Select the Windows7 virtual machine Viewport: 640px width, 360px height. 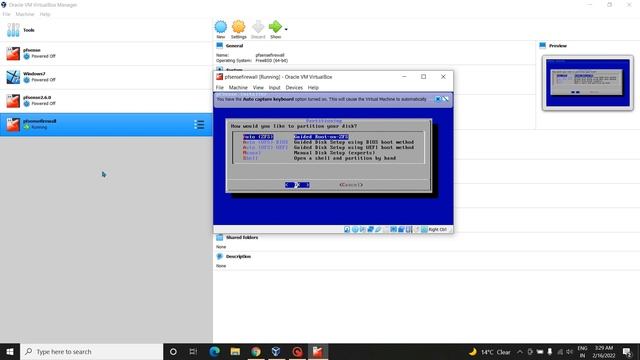click(106, 77)
